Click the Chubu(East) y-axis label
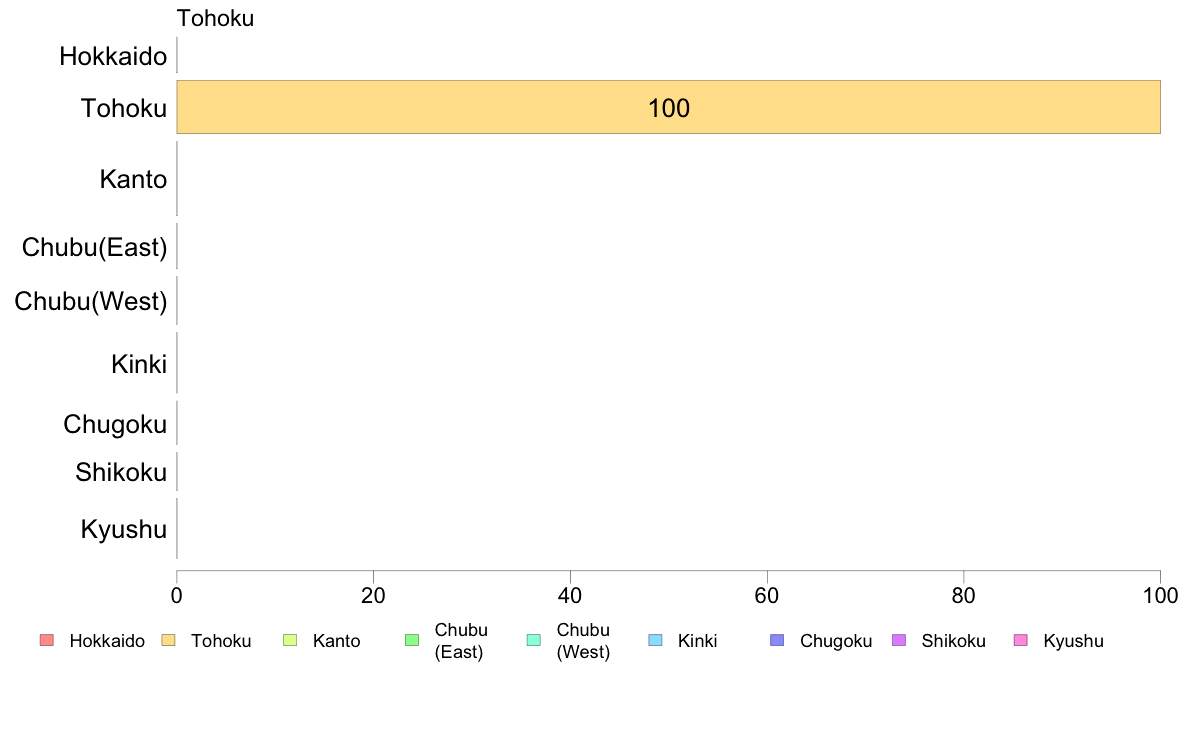This screenshot has height=736, width=1188. pyautogui.click(x=95, y=247)
